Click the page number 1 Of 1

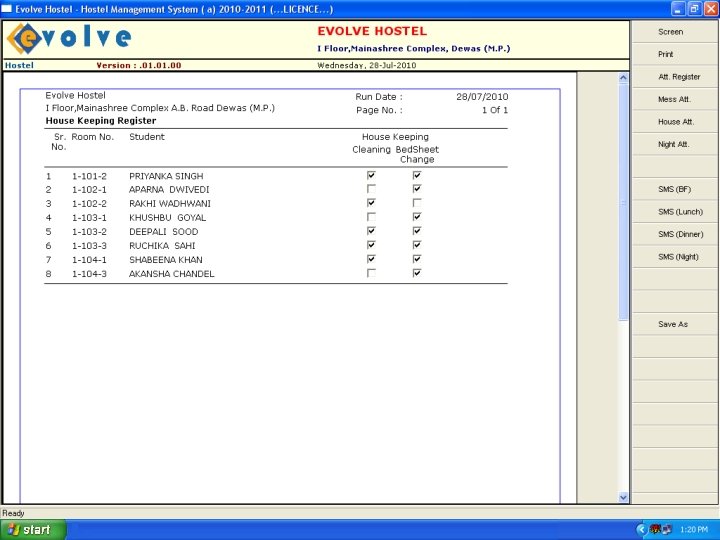pyautogui.click(x=495, y=110)
